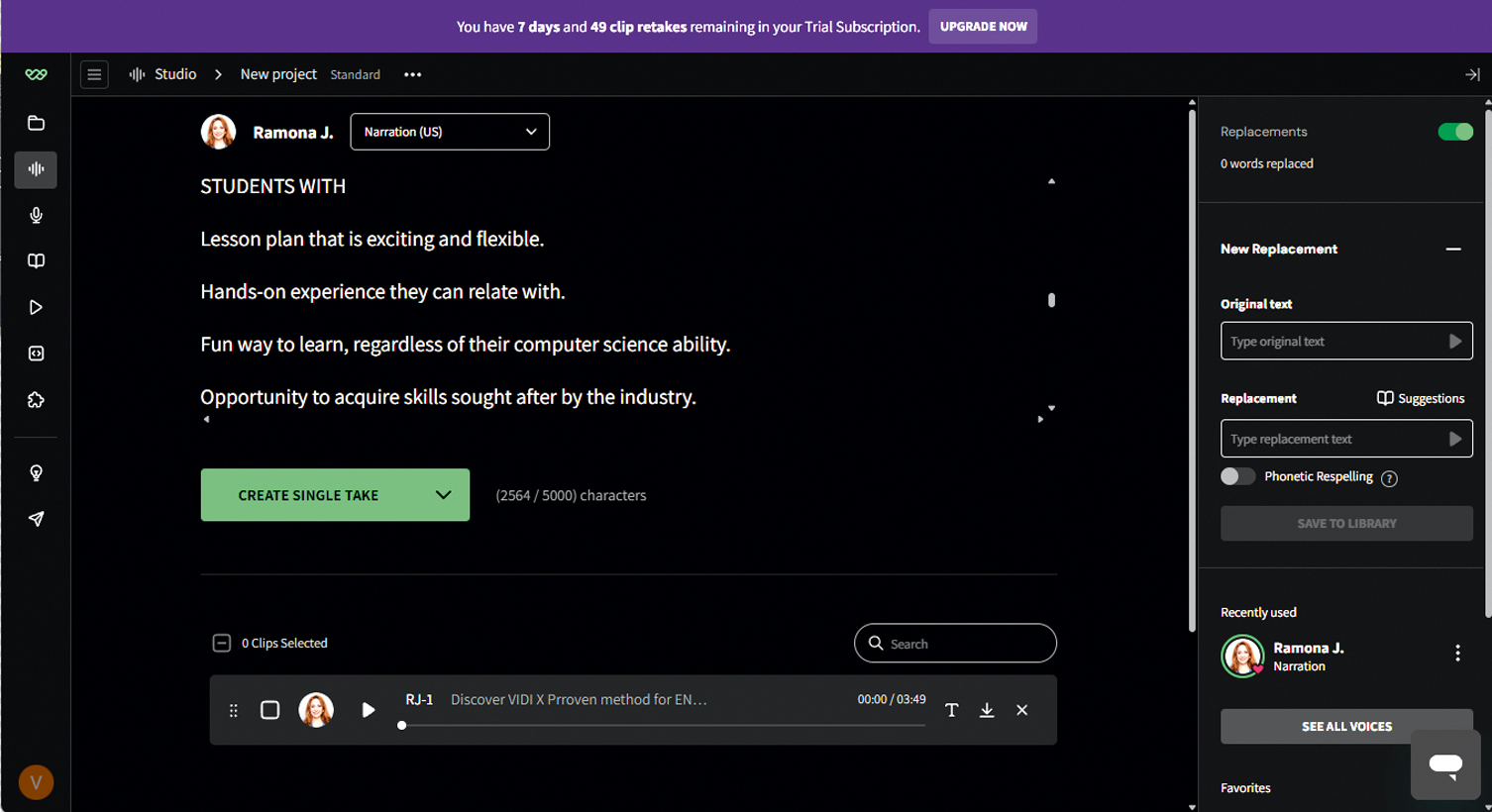Click the Upgrade Now button
The image size is (1492, 812).
click(x=983, y=27)
